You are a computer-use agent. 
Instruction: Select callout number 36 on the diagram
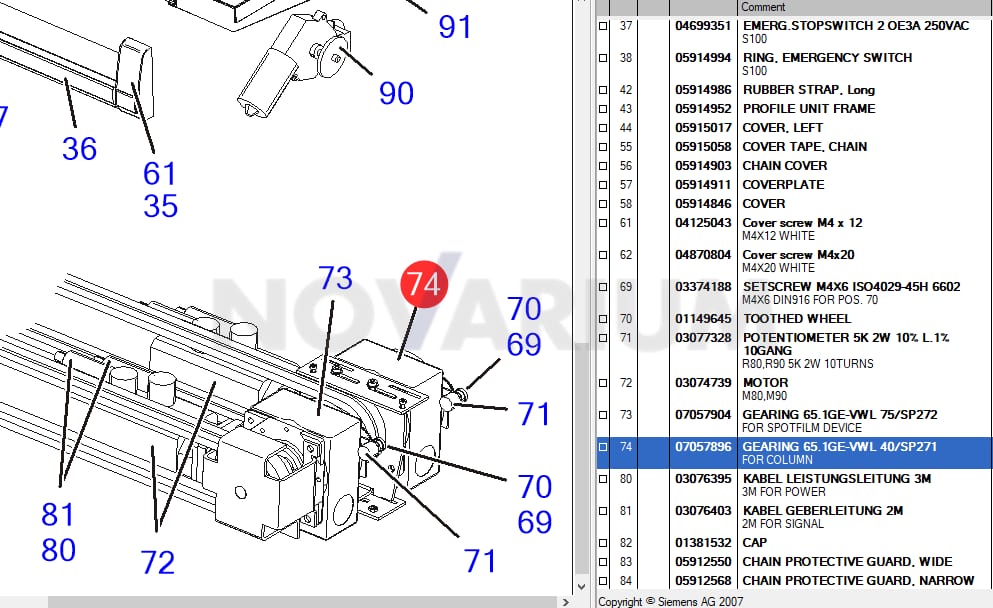pyautogui.click(x=79, y=149)
